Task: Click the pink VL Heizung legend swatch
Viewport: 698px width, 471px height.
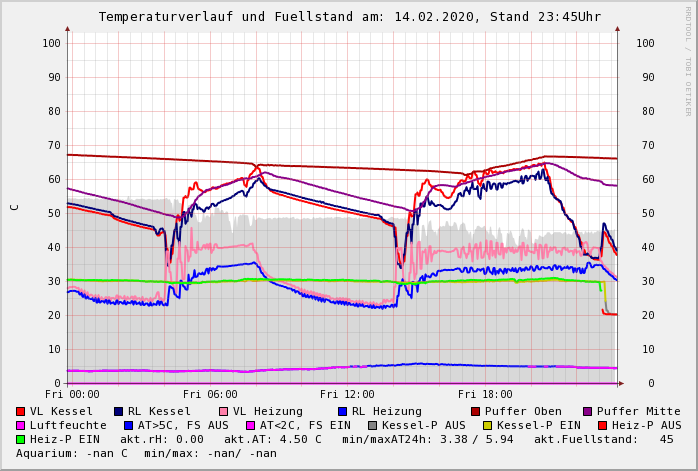Action: [223, 411]
